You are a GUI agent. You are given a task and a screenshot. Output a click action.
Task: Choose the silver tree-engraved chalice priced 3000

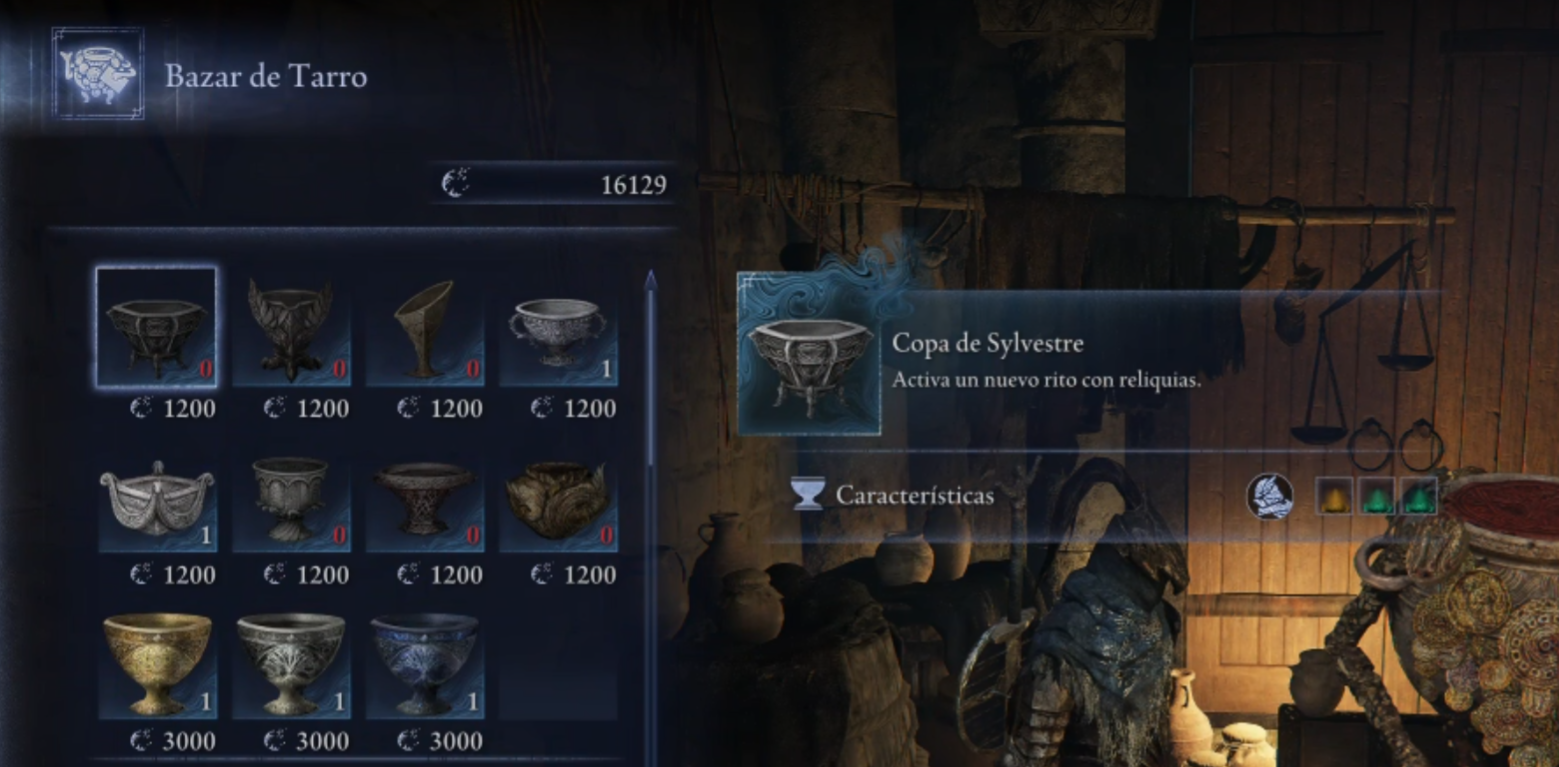(x=291, y=662)
